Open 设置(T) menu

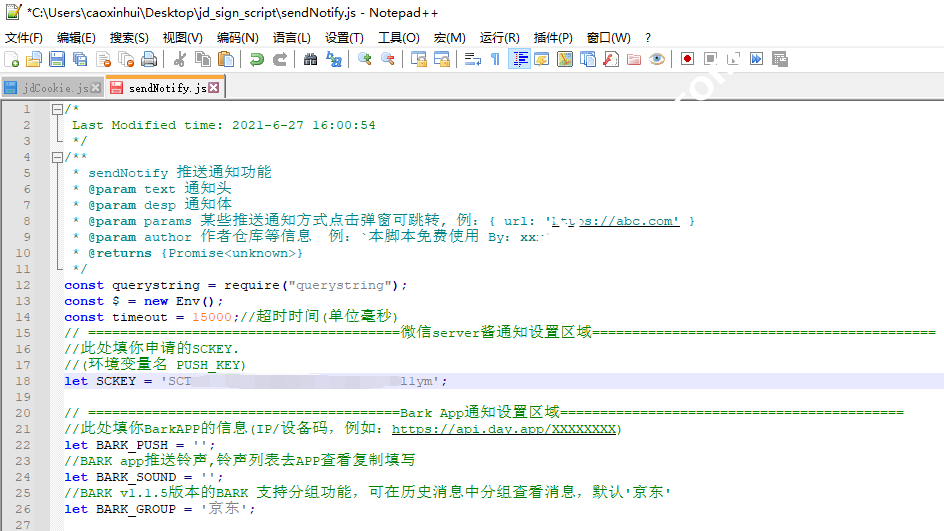click(344, 38)
